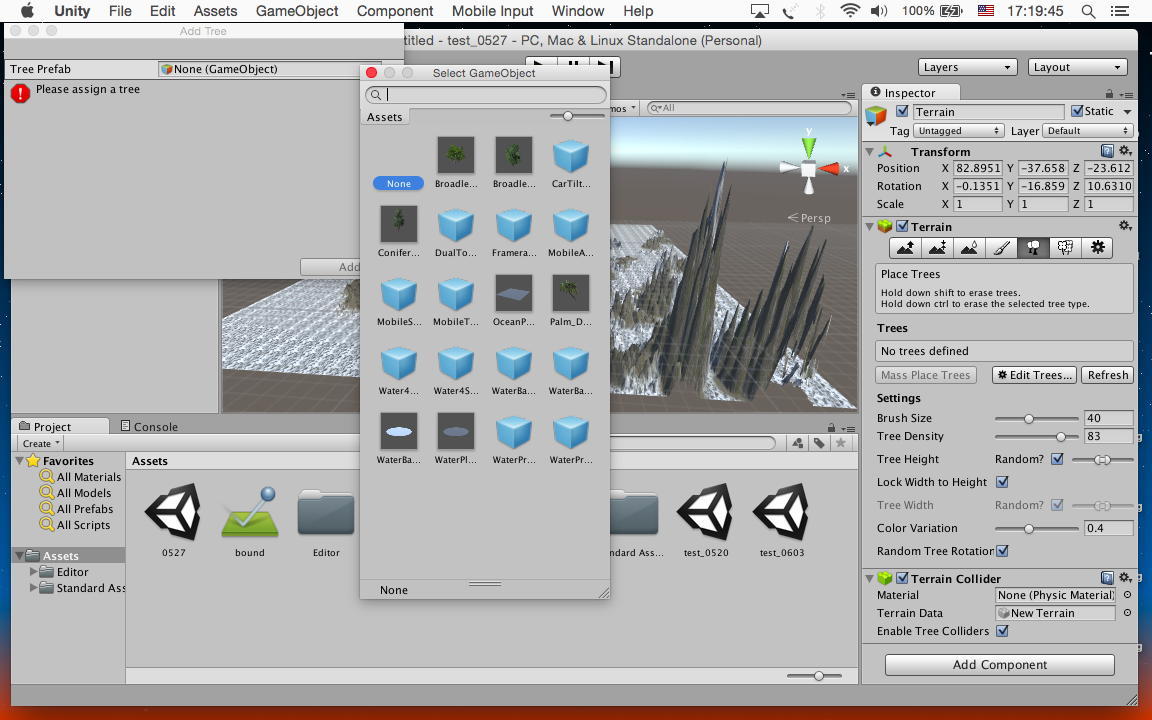
Task: Click the Edit Trees button
Action: click(1034, 375)
